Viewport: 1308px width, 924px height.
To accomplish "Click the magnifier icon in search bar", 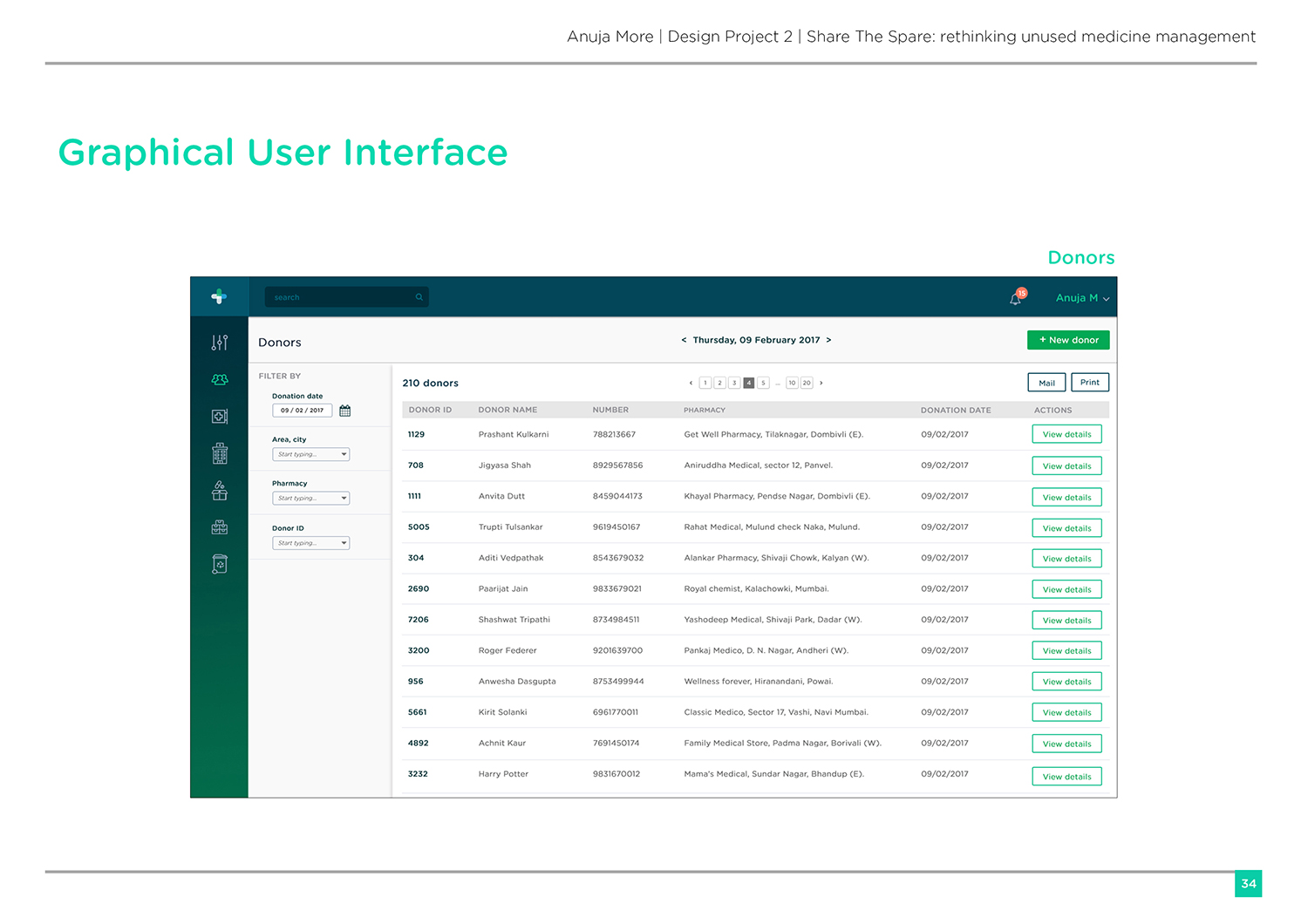I will click(x=419, y=297).
